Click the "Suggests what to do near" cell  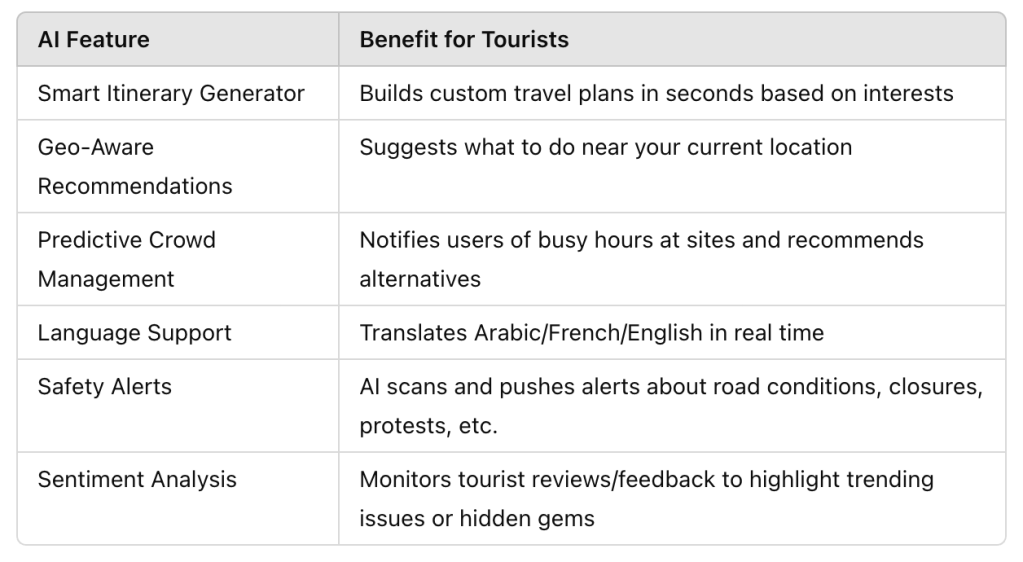pos(606,147)
